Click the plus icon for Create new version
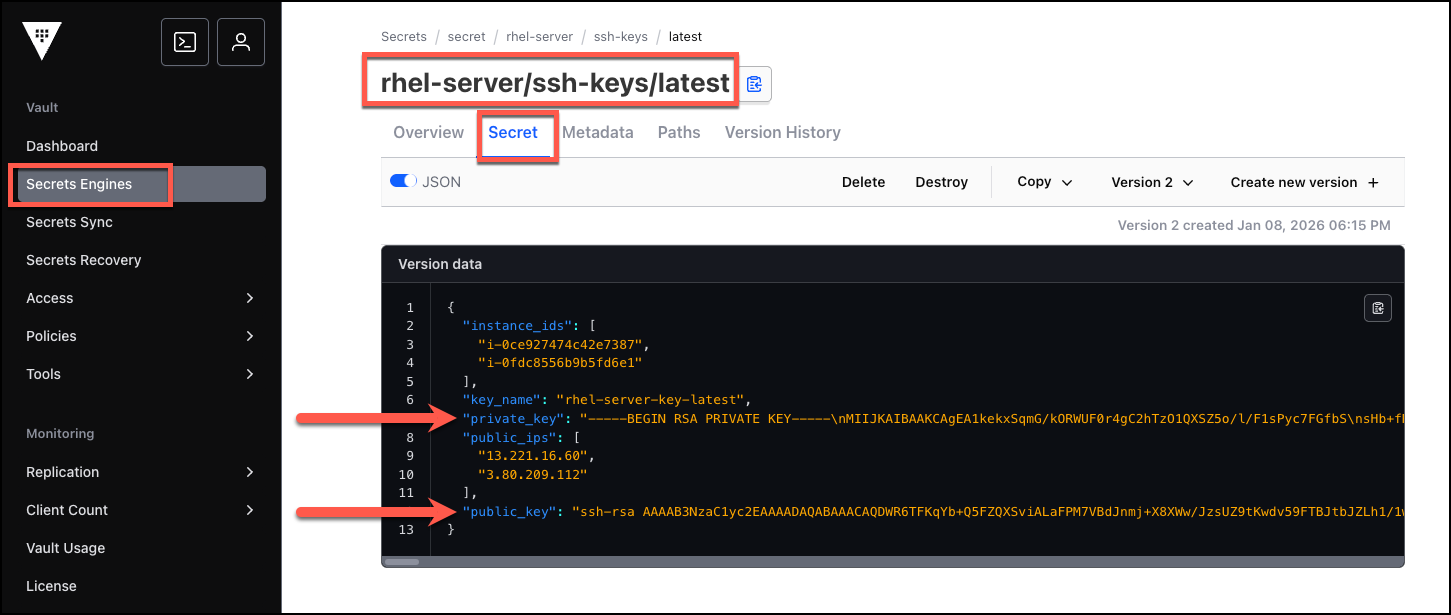This screenshot has width=1451, height=615. [x=1373, y=183]
